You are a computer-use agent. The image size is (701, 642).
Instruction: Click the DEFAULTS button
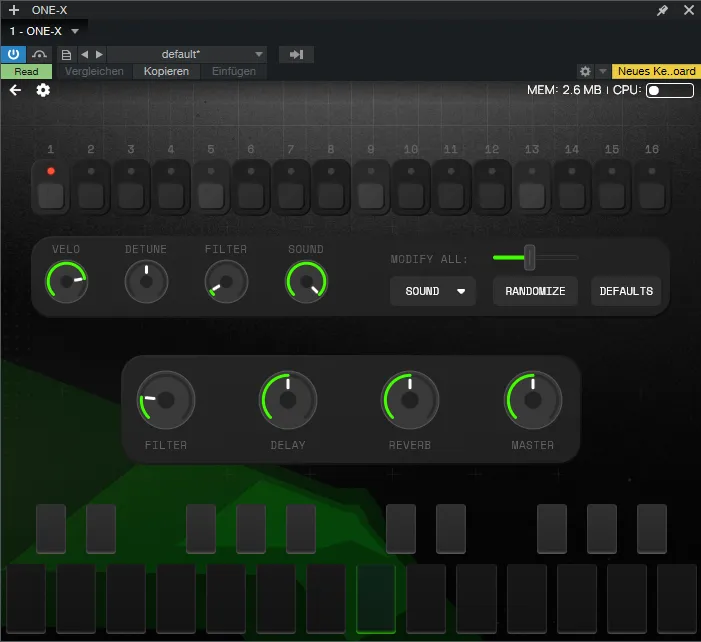pos(626,291)
